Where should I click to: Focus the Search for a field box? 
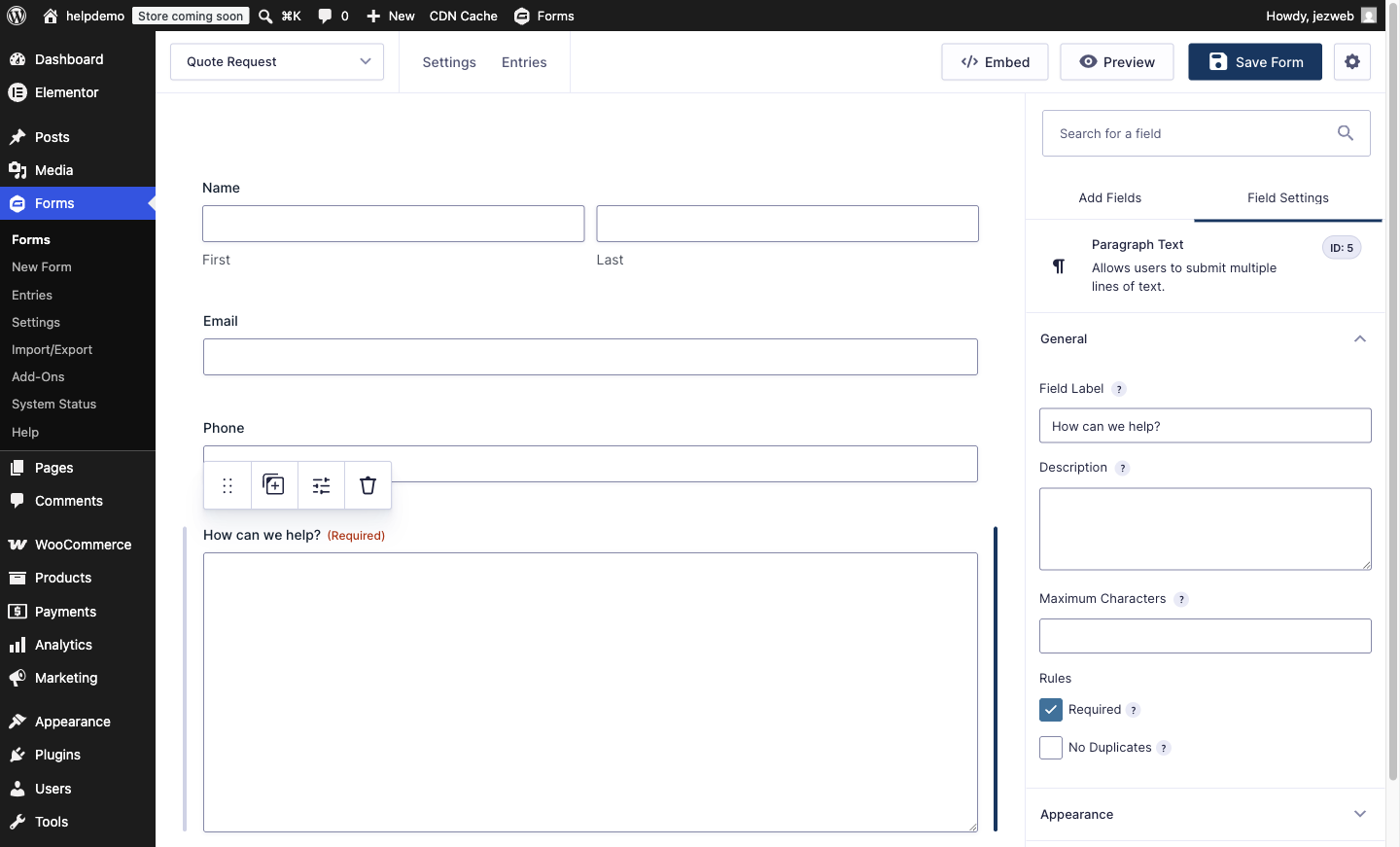click(x=1207, y=133)
